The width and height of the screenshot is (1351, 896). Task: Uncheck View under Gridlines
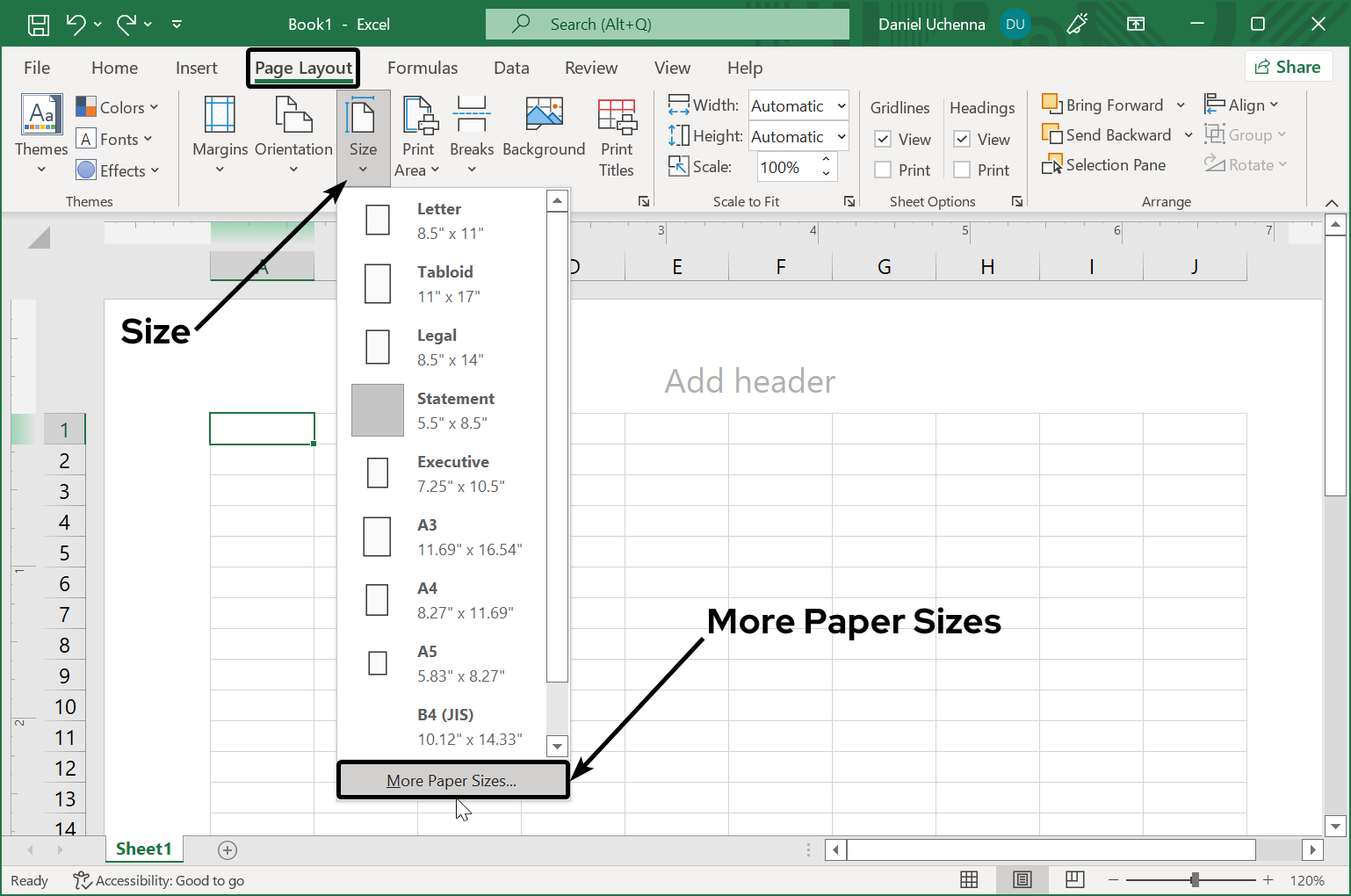(884, 139)
